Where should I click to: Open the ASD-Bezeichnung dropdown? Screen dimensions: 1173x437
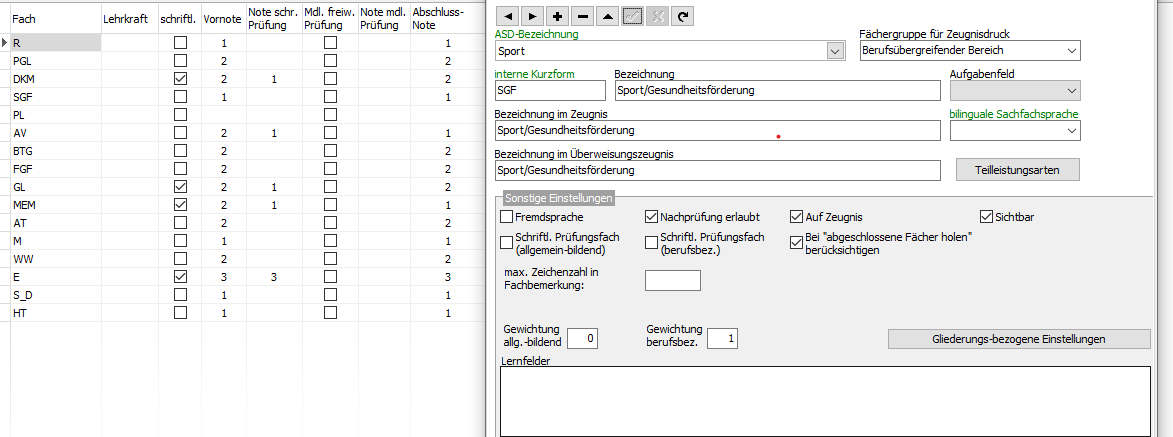[x=835, y=51]
